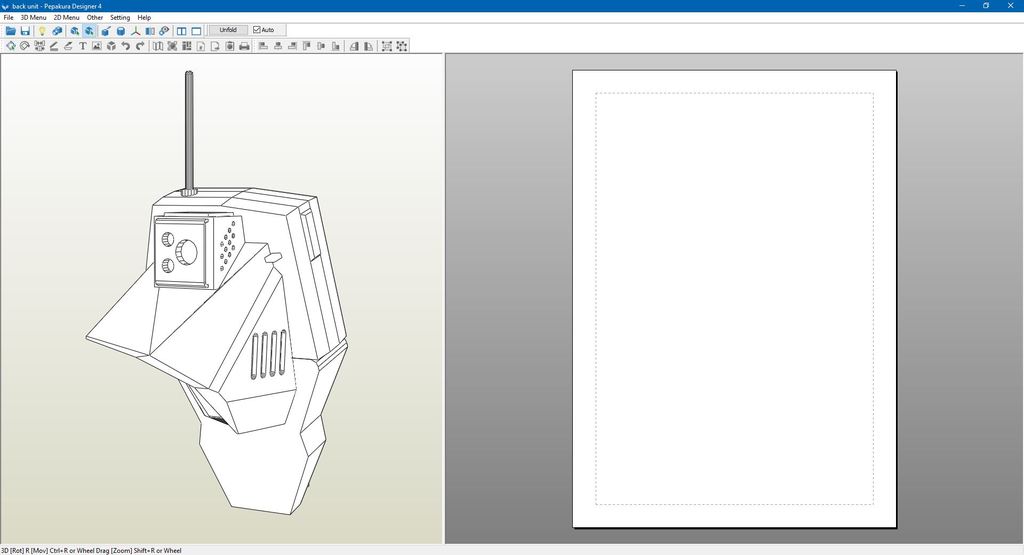Image resolution: width=1024 pixels, height=555 pixels.
Task: Click the blue cylinder solid-face icon
Action: (121, 31)
